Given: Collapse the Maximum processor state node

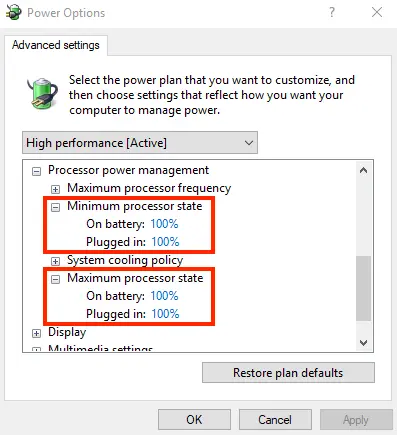Looking at the screenshot, I should 55,279.
